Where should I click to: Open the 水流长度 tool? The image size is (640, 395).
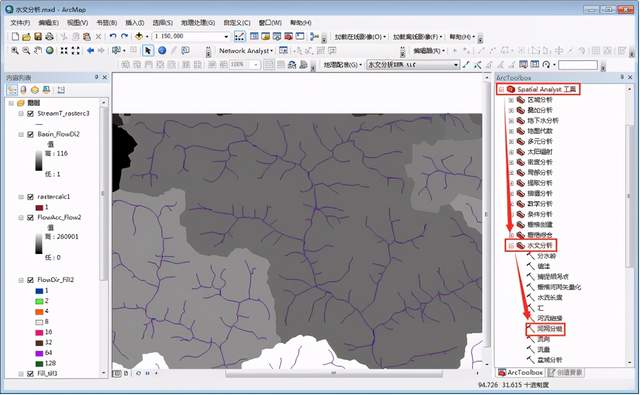click(549, 297)
